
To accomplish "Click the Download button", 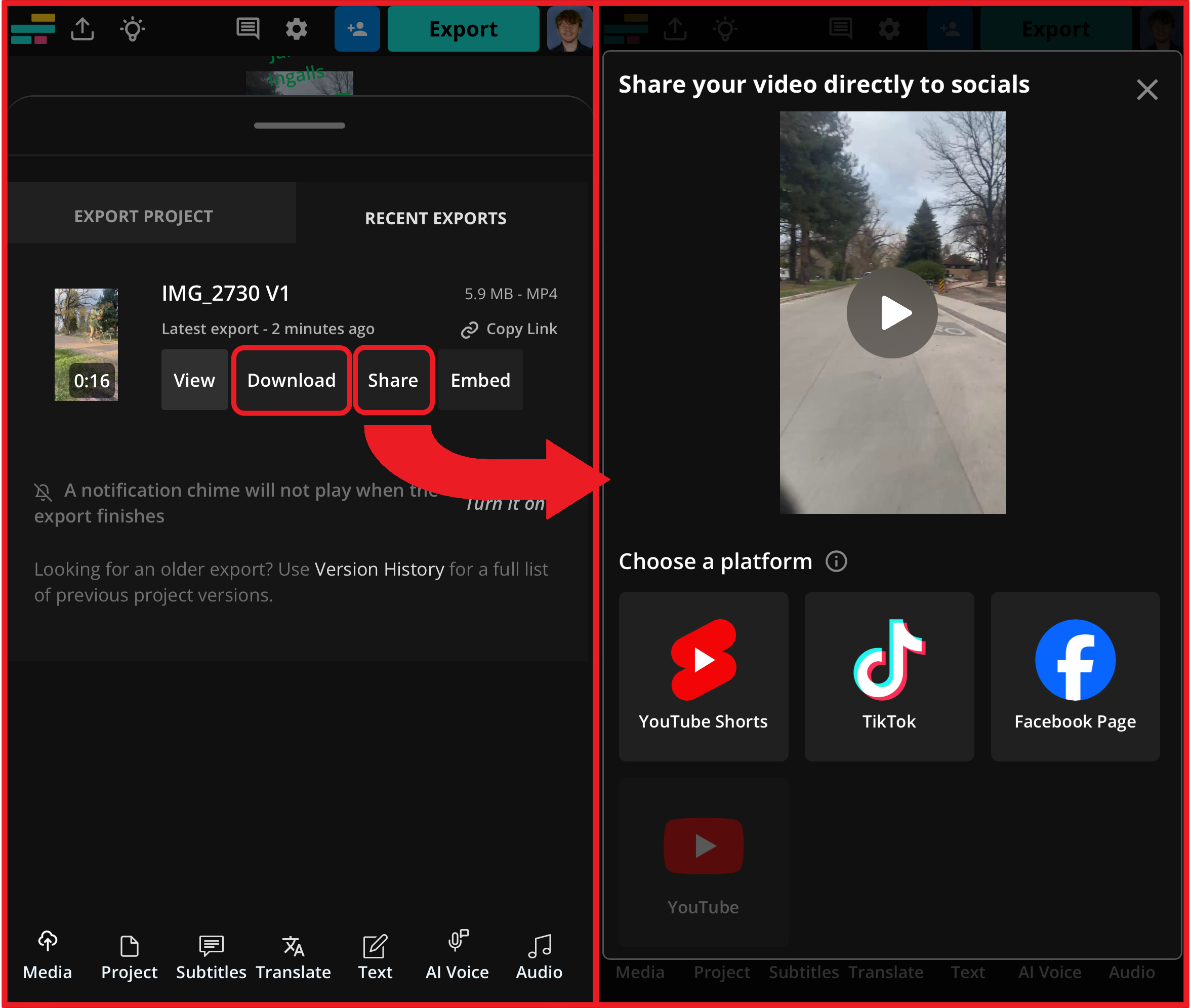I will (x=292, y=380).
